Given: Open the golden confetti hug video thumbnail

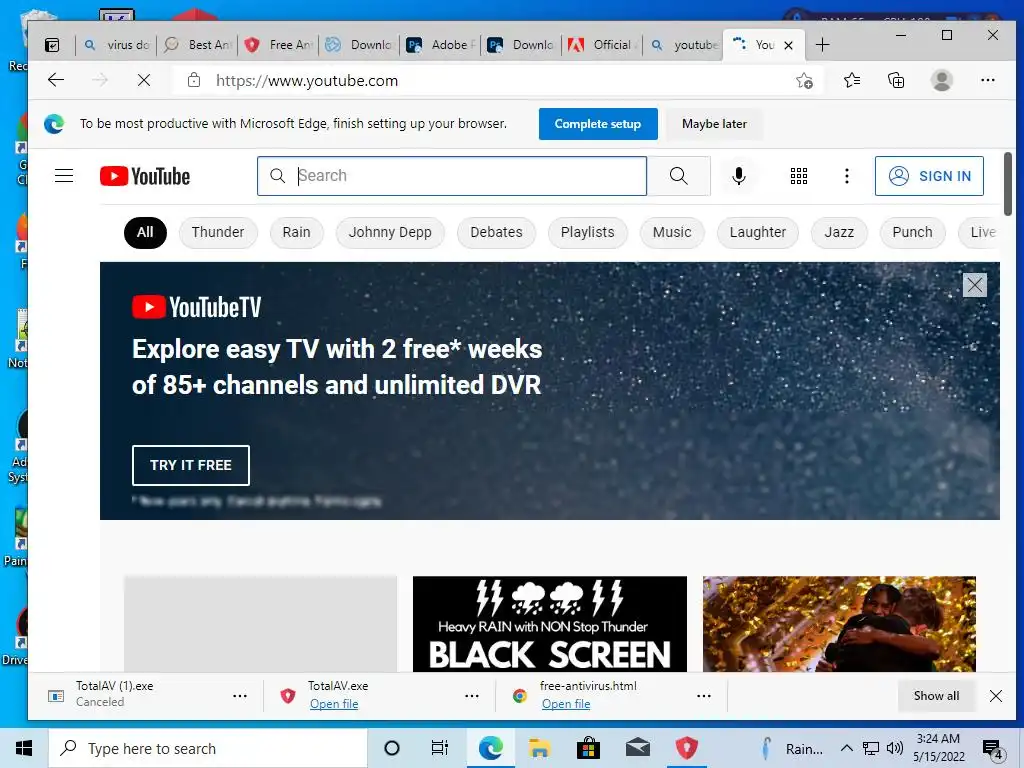Looking at the screenshot, I should pos(839,624).
